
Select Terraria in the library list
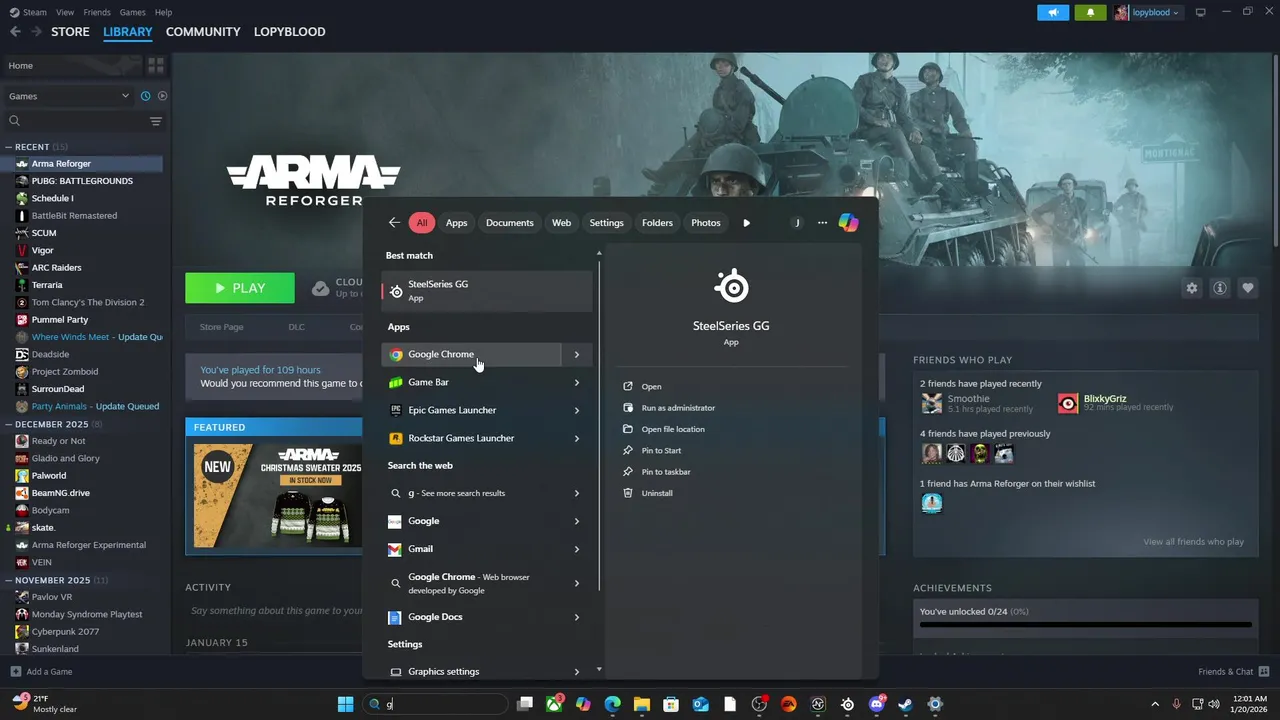pyautogui.click(x=46, y=285)
